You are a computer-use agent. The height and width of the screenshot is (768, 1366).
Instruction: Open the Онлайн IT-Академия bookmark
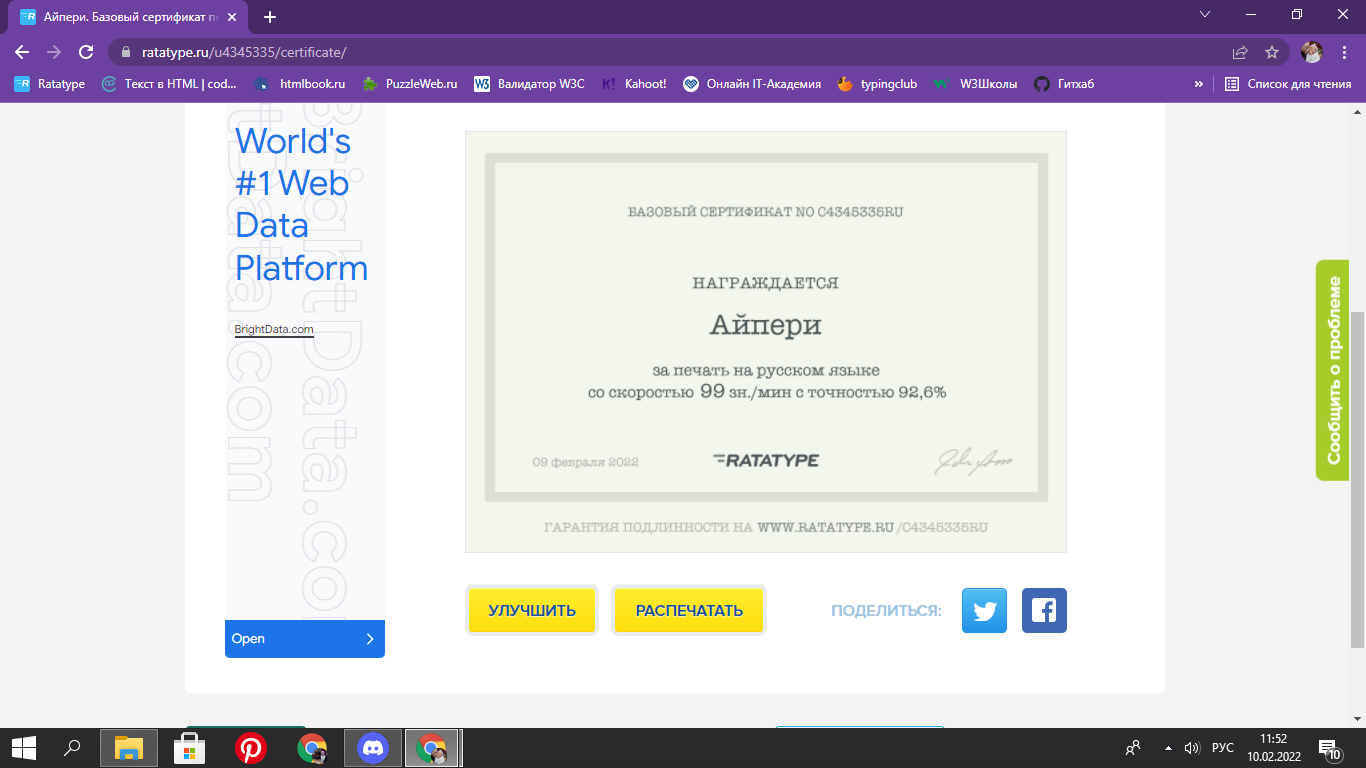pyautogui.click(x=752, y=84)
